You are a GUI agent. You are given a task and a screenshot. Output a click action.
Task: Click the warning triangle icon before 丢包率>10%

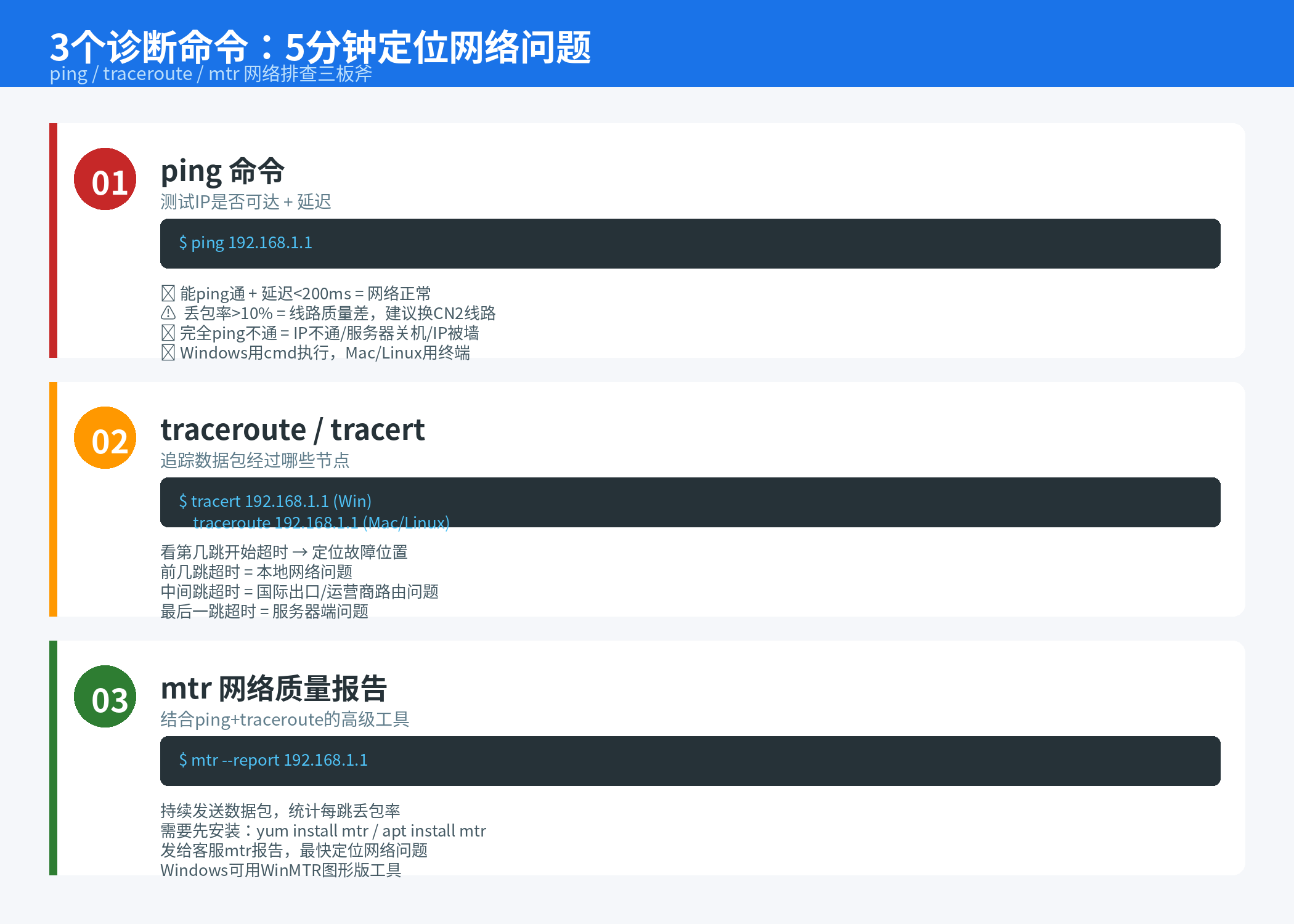click(168, 313)
